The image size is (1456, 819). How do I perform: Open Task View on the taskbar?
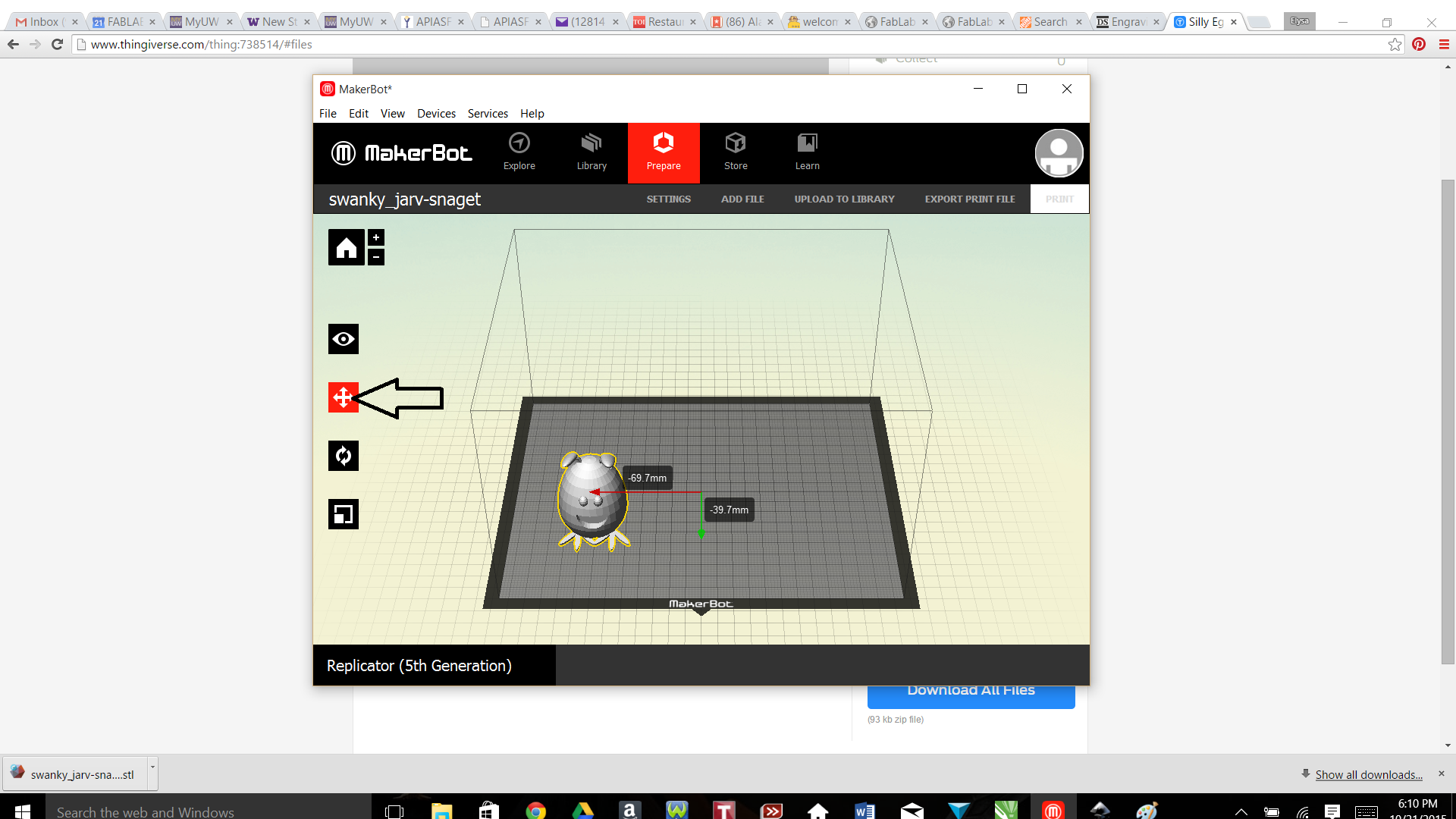click(394, 811)
